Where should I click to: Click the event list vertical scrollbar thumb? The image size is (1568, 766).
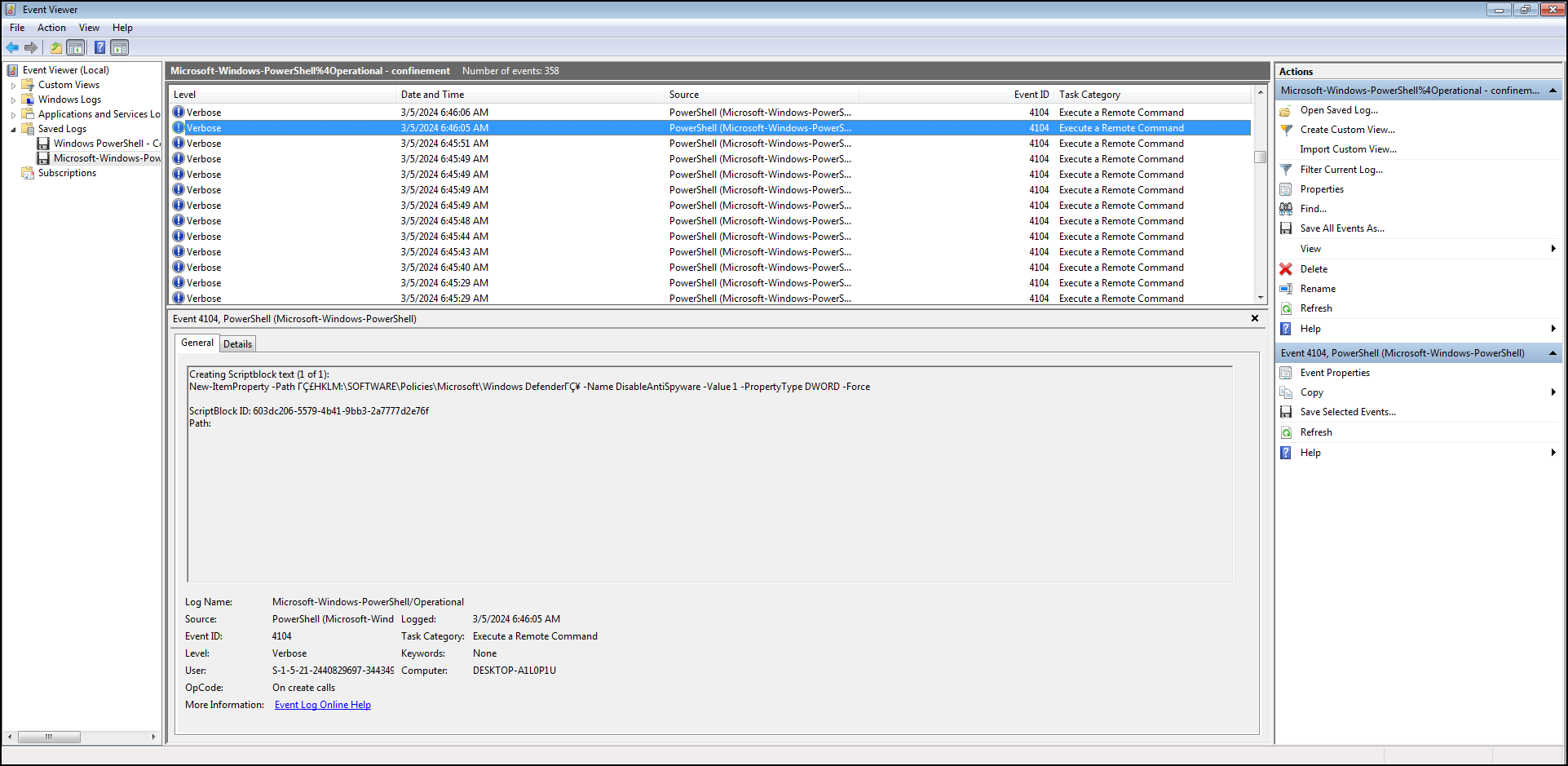pyautogui.click(x=1261, y=157)
